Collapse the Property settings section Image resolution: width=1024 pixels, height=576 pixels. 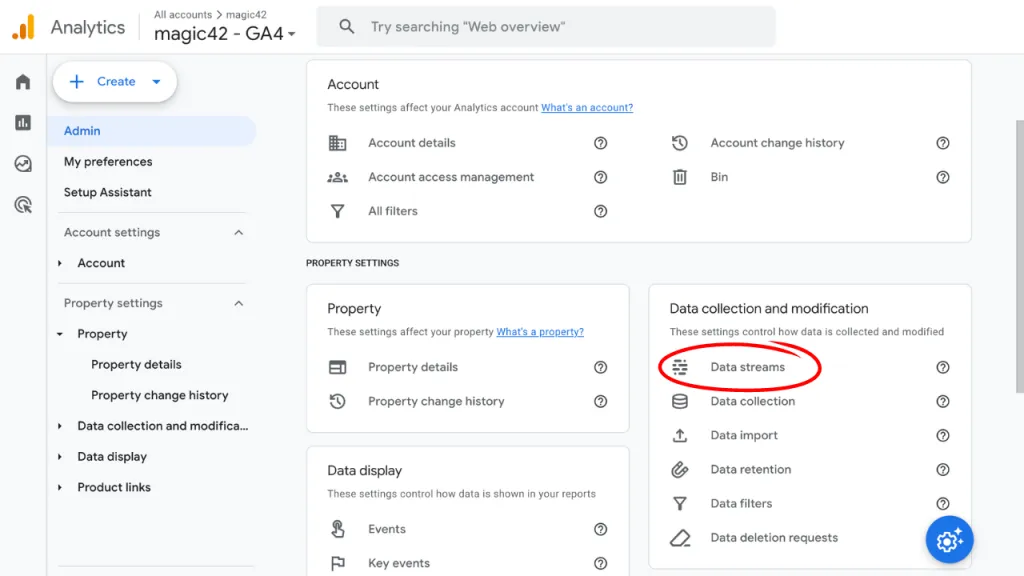click(x=238, y=303)
